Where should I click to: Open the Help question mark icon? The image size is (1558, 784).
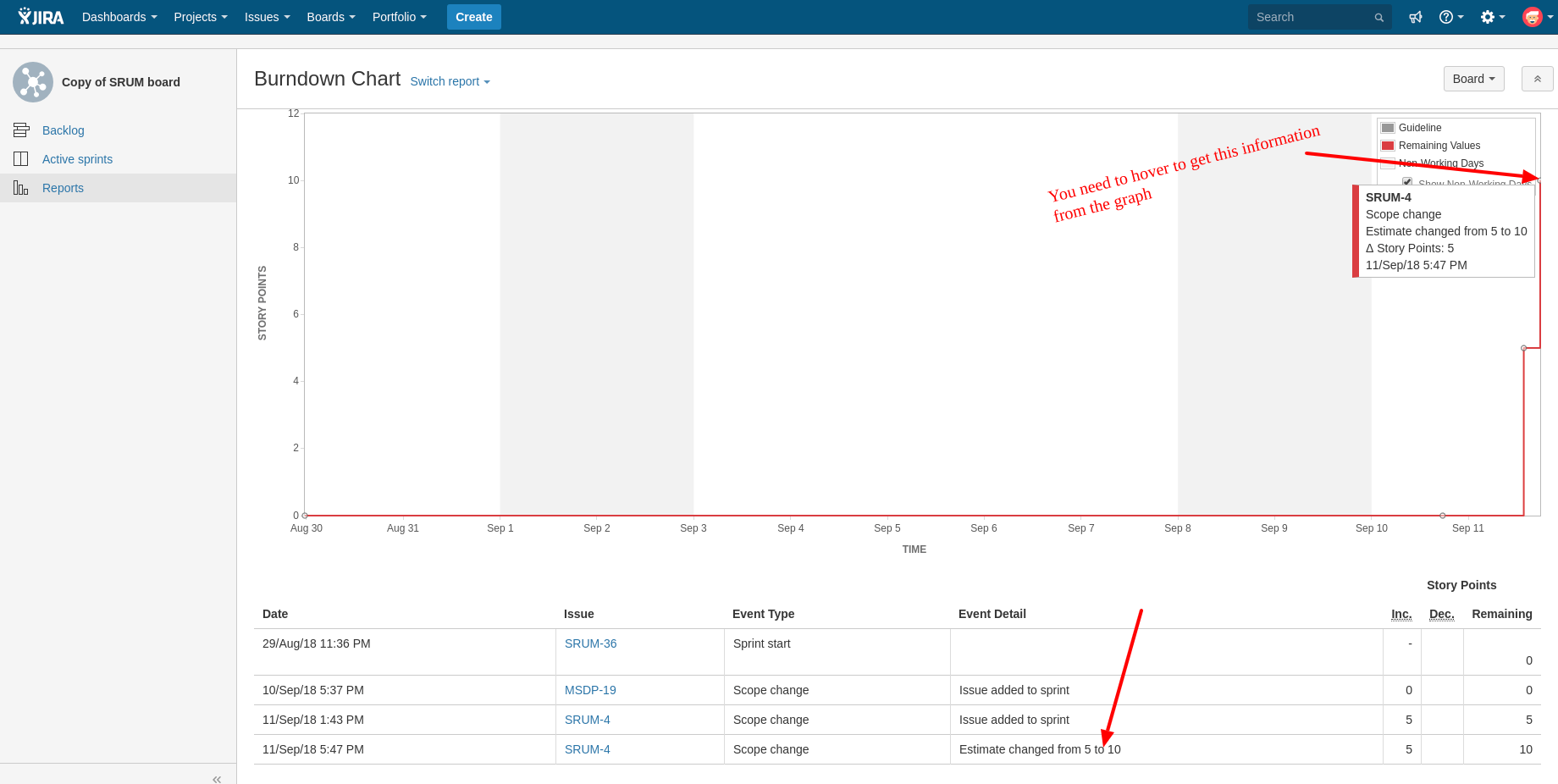(x=1447, y=17)
